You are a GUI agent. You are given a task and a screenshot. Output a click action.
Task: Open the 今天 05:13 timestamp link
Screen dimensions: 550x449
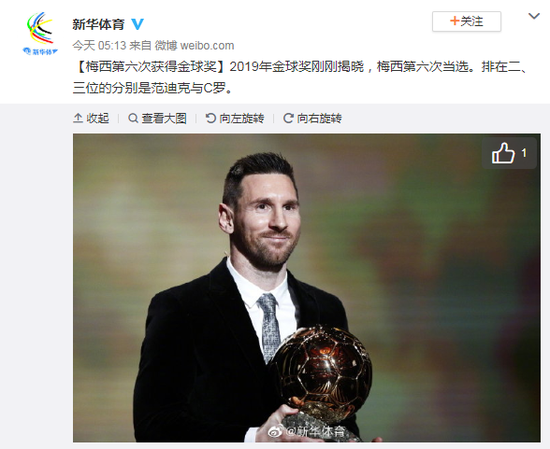click(x=99, y=45)
